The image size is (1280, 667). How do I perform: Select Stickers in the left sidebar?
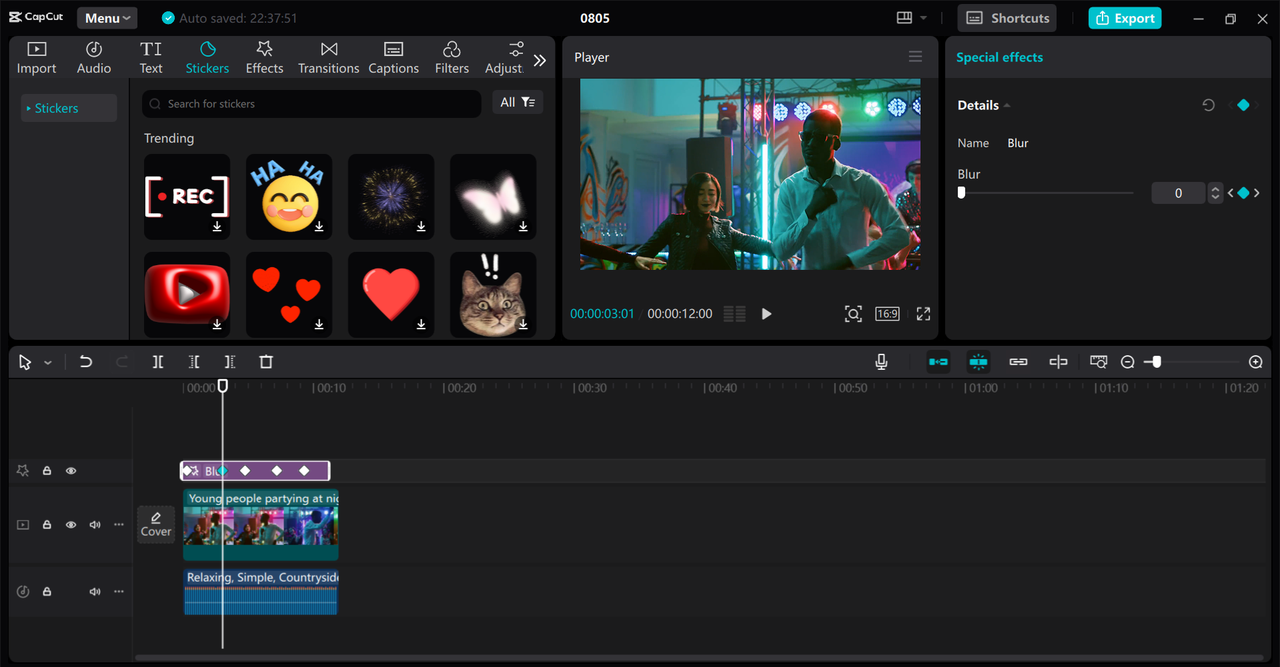click(x=69, y=108)
